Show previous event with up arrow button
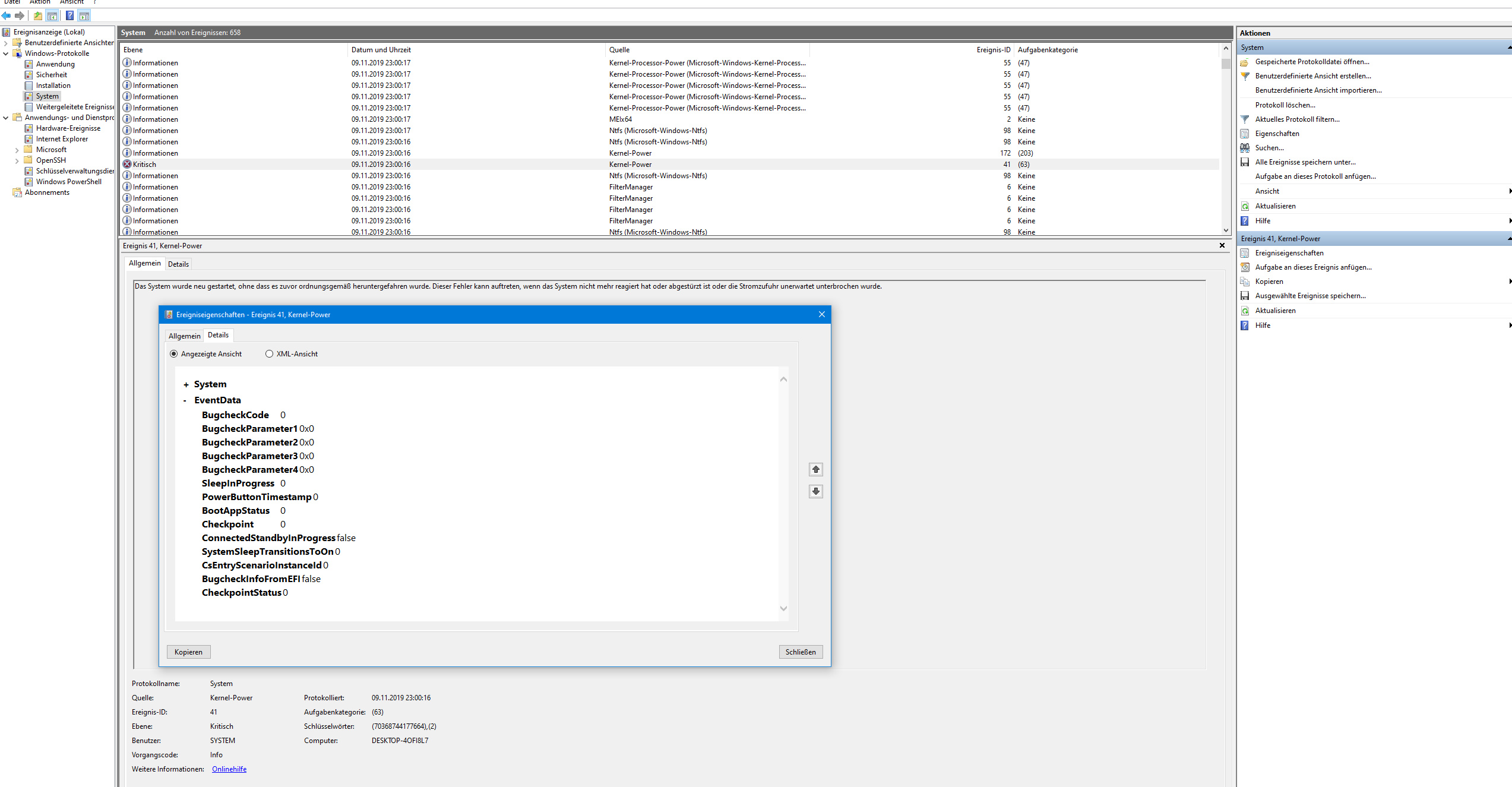 click(816, 470)
